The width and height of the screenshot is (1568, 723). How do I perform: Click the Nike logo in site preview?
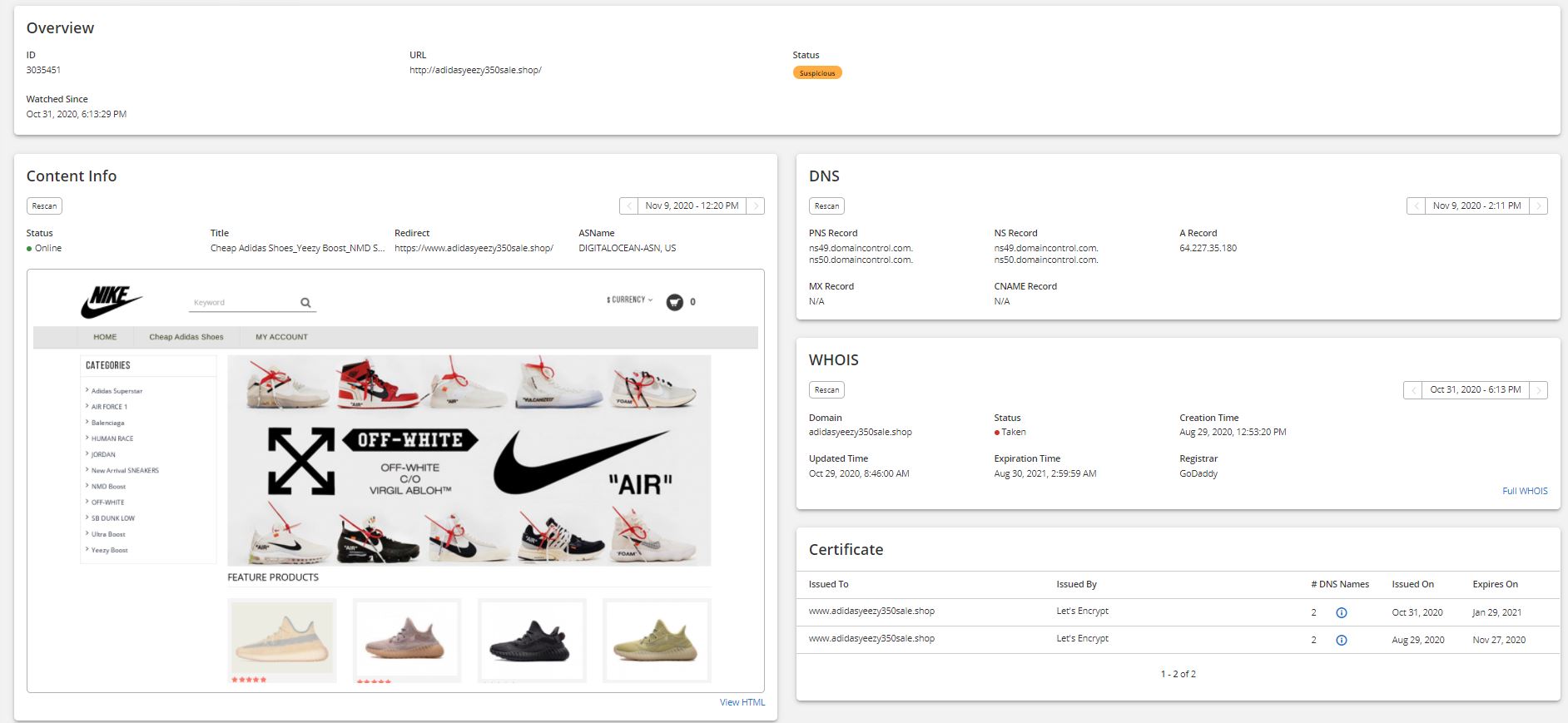tap(112, 301)
